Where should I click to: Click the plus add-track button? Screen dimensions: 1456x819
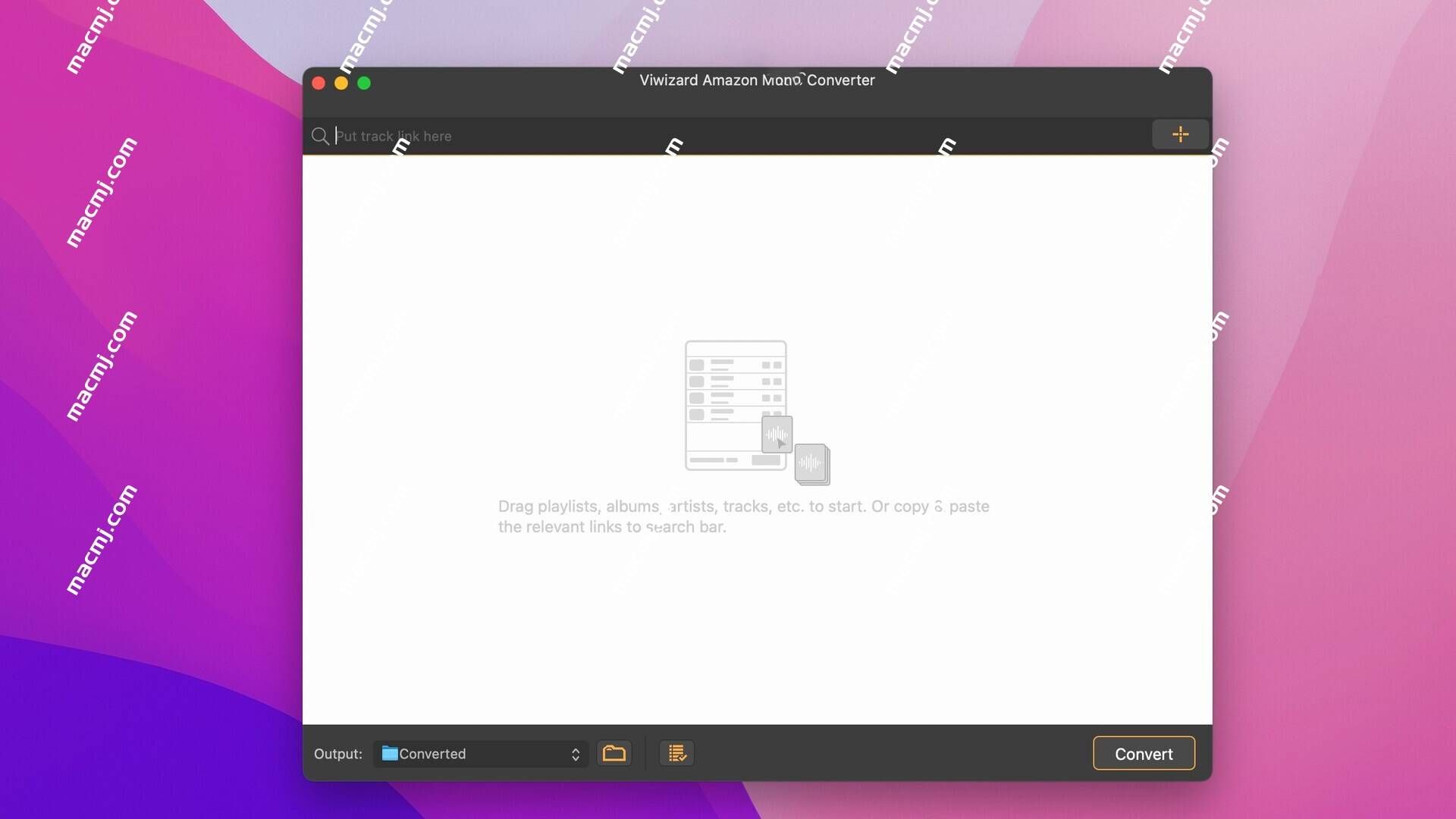tap(1180, 134)
